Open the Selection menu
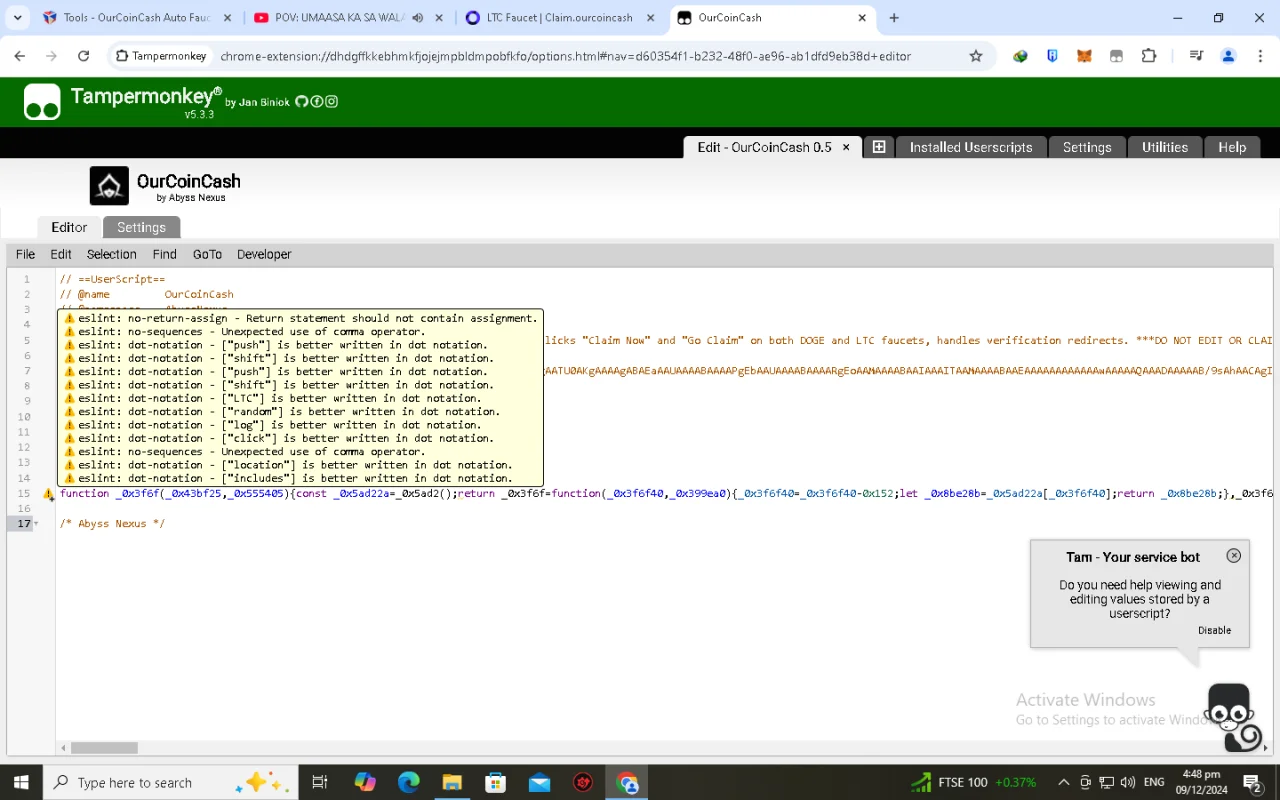The height and width of the screenshot is (800, 1280). point(111,254)
